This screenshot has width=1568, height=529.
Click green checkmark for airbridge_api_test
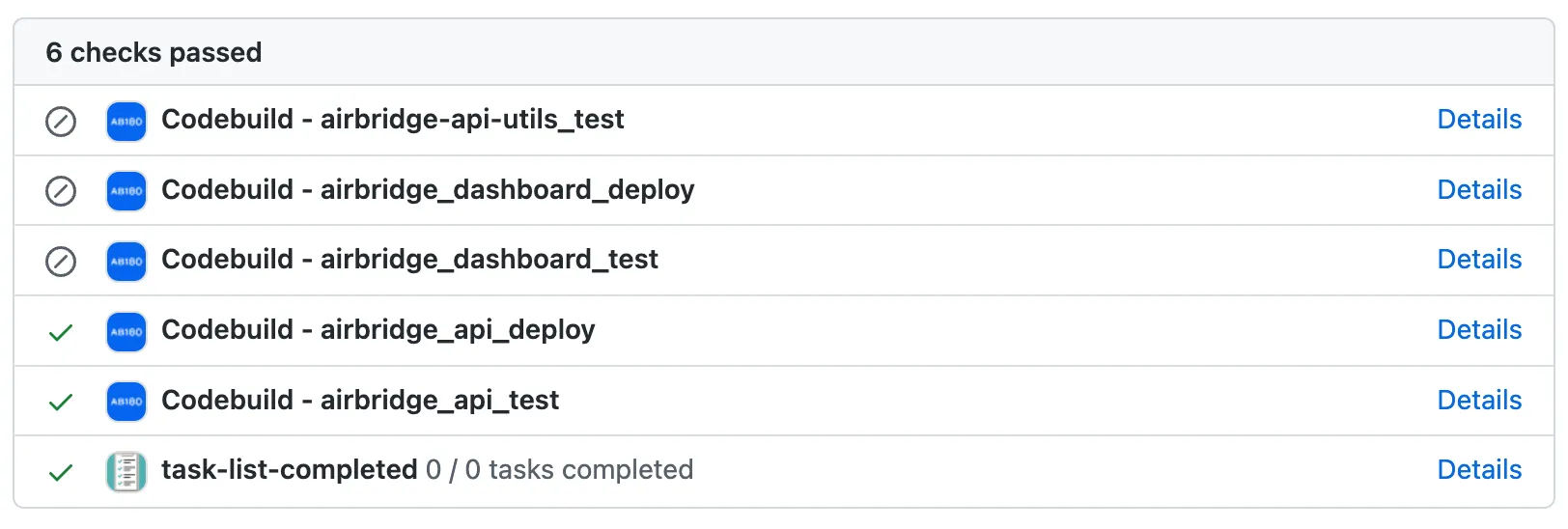61,402
